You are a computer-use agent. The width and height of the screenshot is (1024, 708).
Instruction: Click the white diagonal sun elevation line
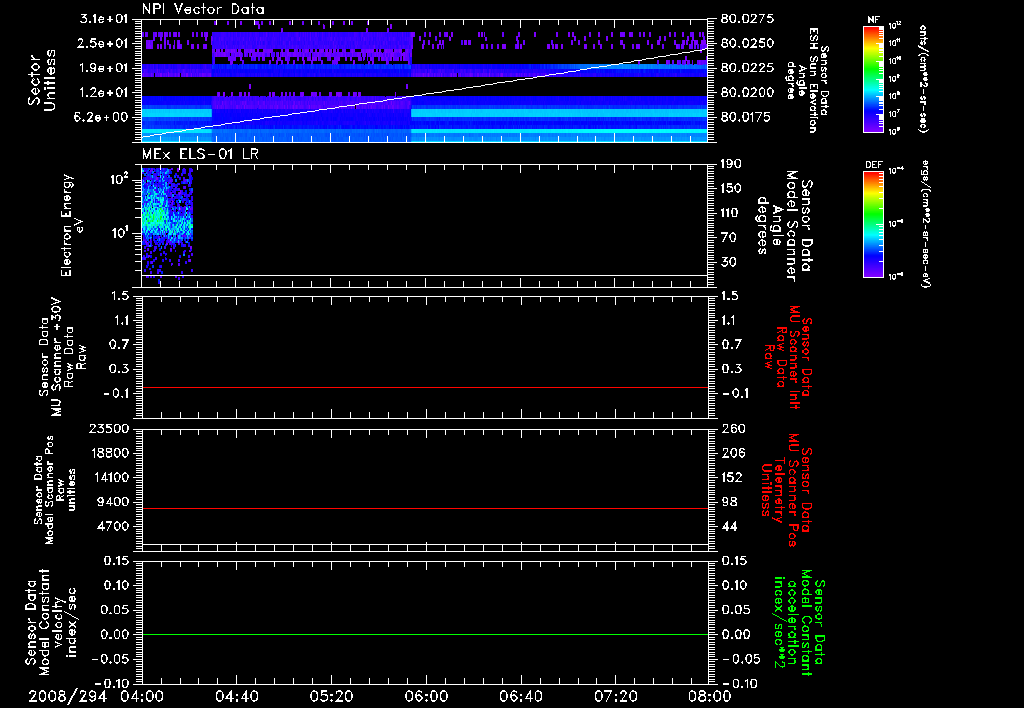pos(425,93)
